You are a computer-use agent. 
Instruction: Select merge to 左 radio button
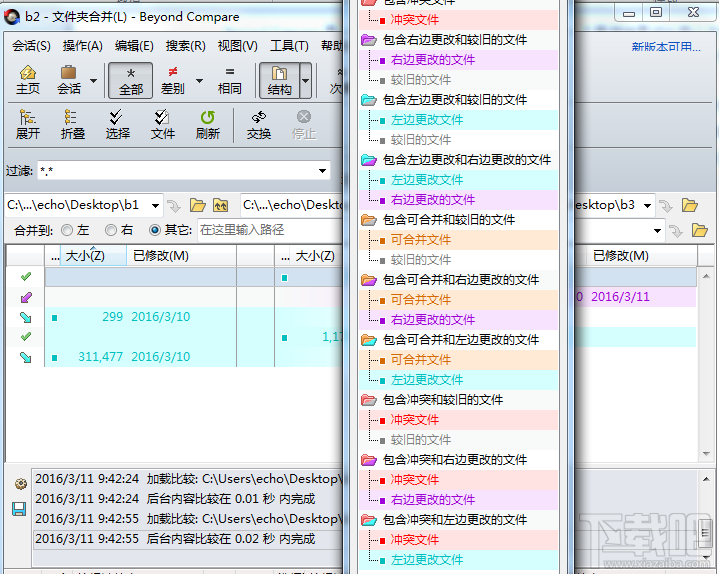click(x=67, y=230)
